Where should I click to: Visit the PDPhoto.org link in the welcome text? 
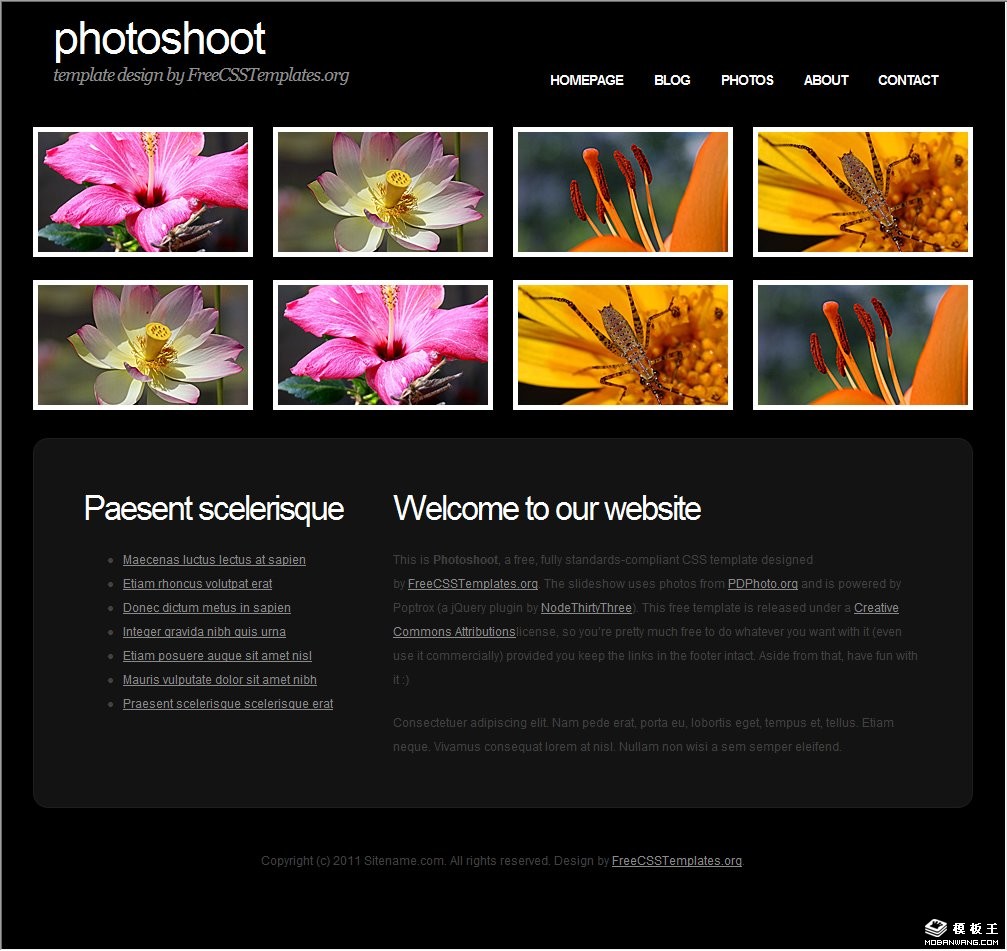pos(762,584)
